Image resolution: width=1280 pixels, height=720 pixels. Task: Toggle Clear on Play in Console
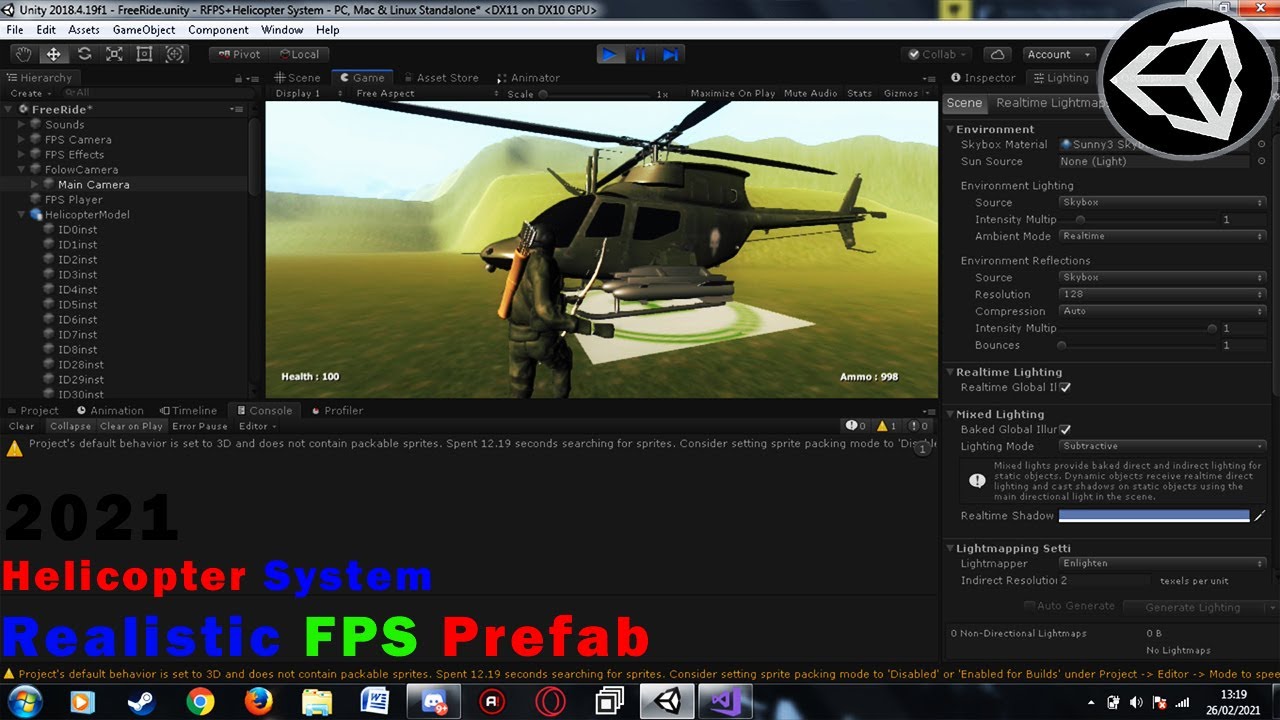tap(131, 426)
